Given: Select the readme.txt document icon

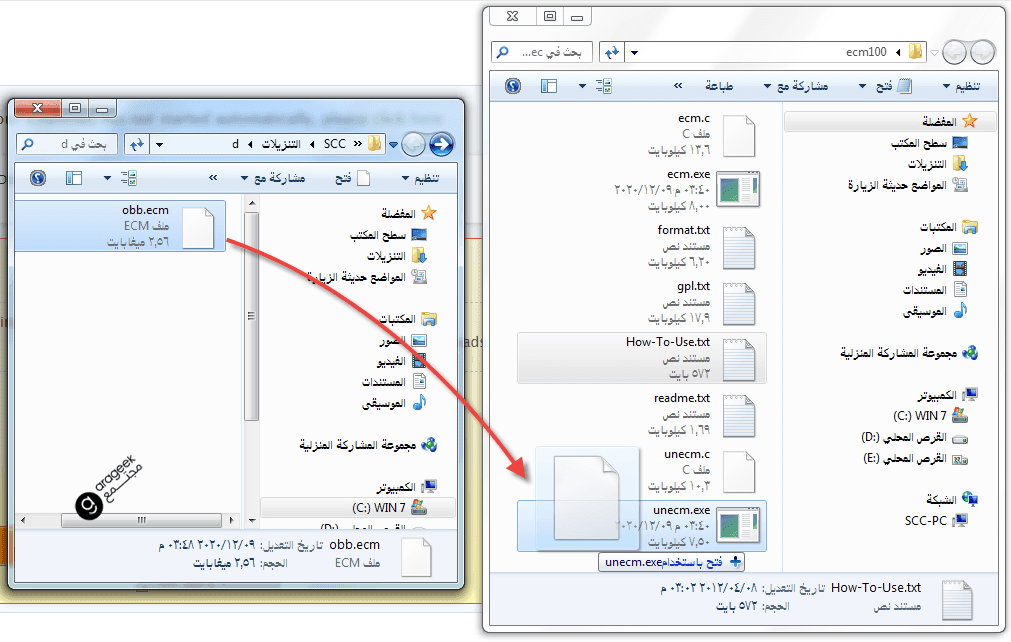Looking at the screenshot, I should click(739, 416).
